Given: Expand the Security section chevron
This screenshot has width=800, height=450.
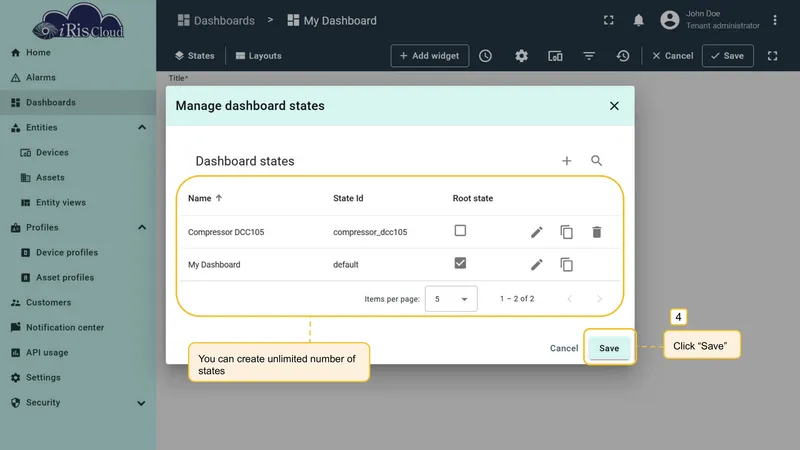Looking at the screenshot, I should coord(141,403).
